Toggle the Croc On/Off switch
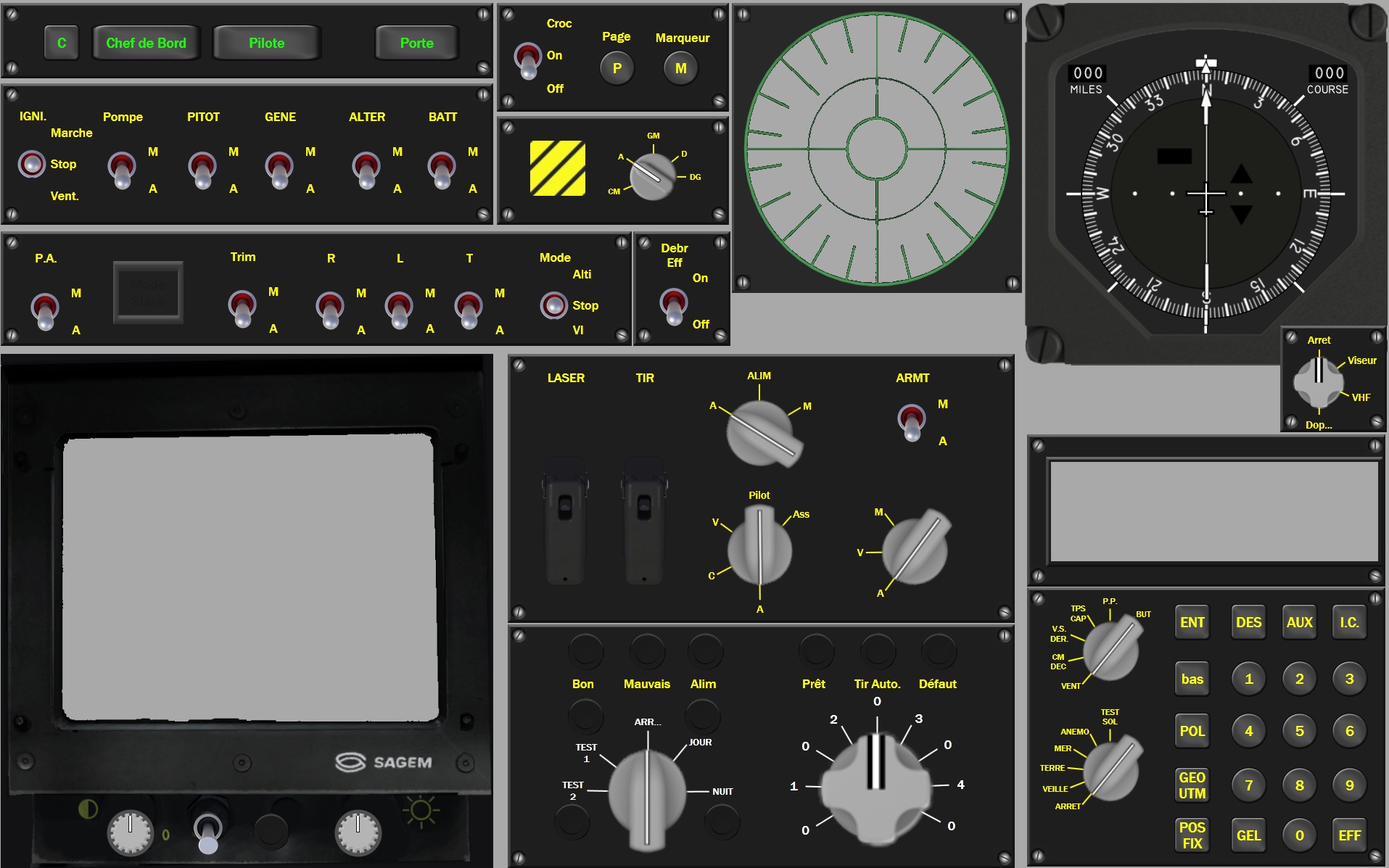The height and width of the screenshot is (868, 1389). [528, 60]
